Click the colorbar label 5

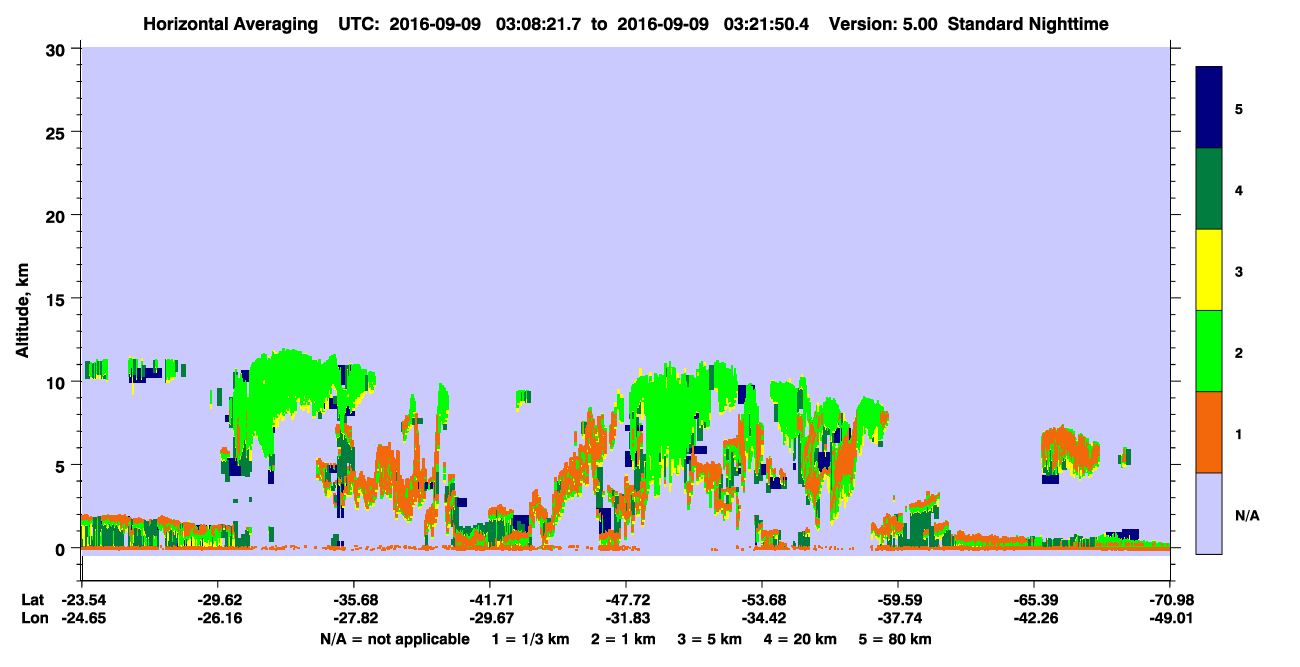click(x=1239, y=108)
